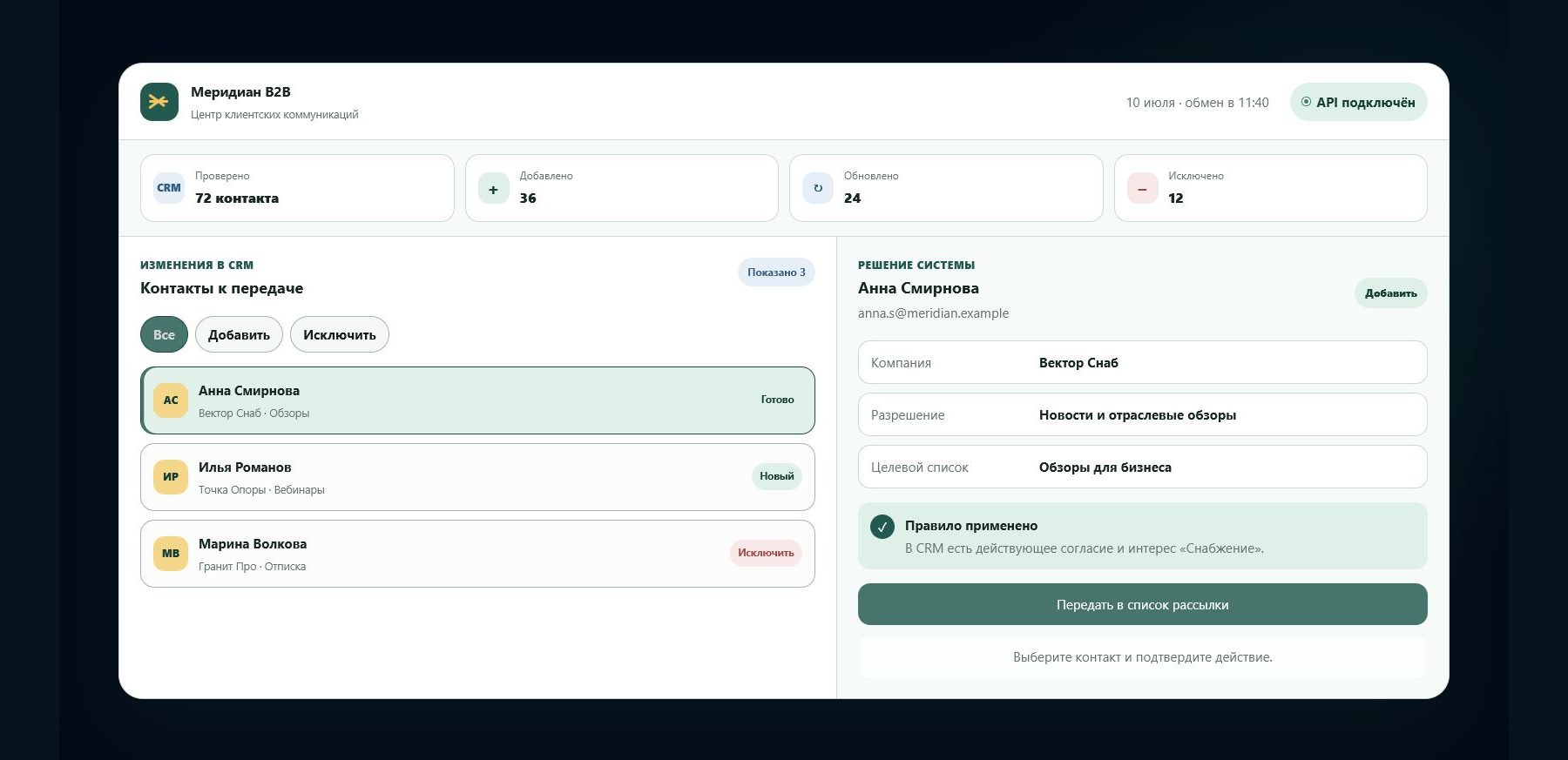Click the Меридиан B2B logo icon
1568x760 pixels.
[x=159, y=102]
